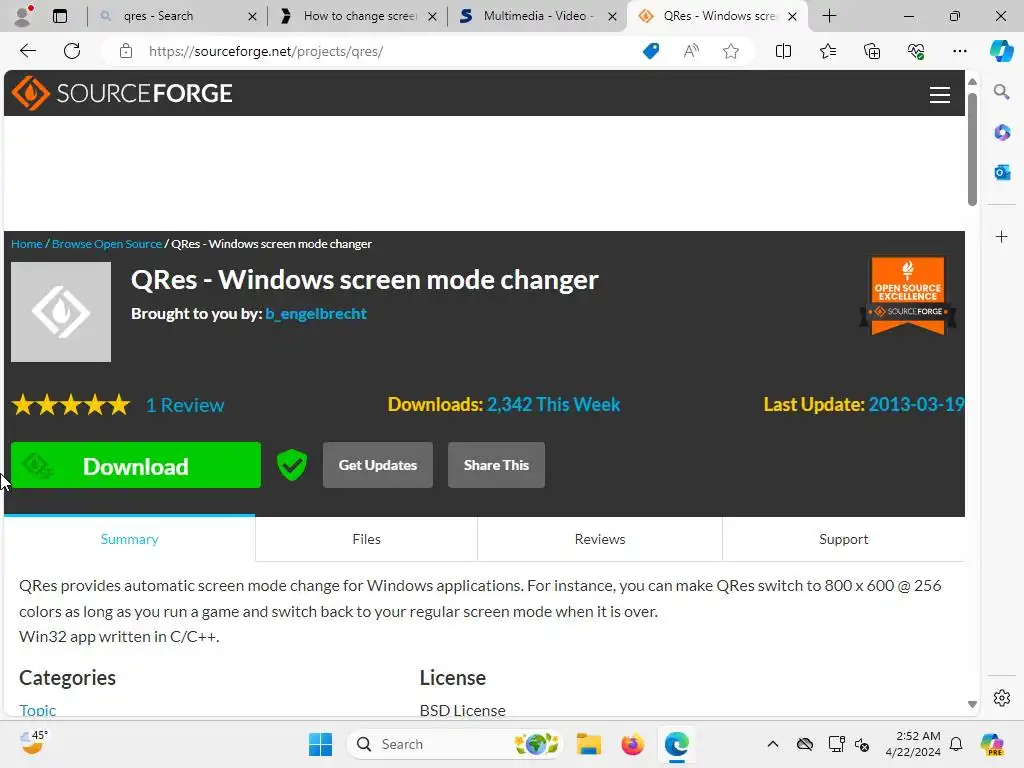1024x768 pixels.
Task: Open Collections icon
Action: (x=872, y=51)
